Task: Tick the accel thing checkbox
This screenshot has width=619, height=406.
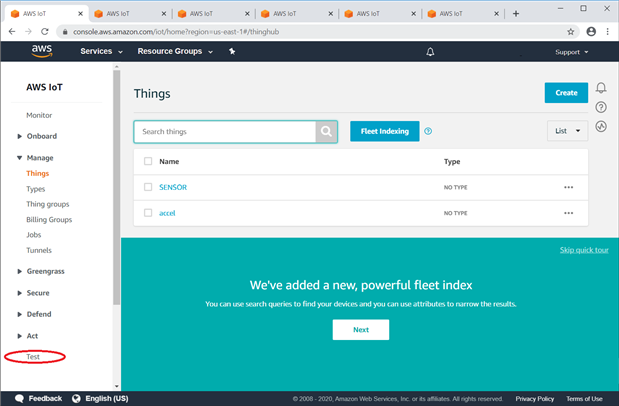Action: (148, 213)
